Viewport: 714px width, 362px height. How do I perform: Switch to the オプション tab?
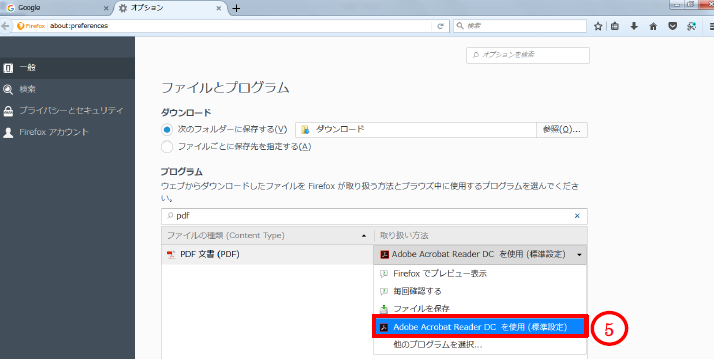click(171, 8)
